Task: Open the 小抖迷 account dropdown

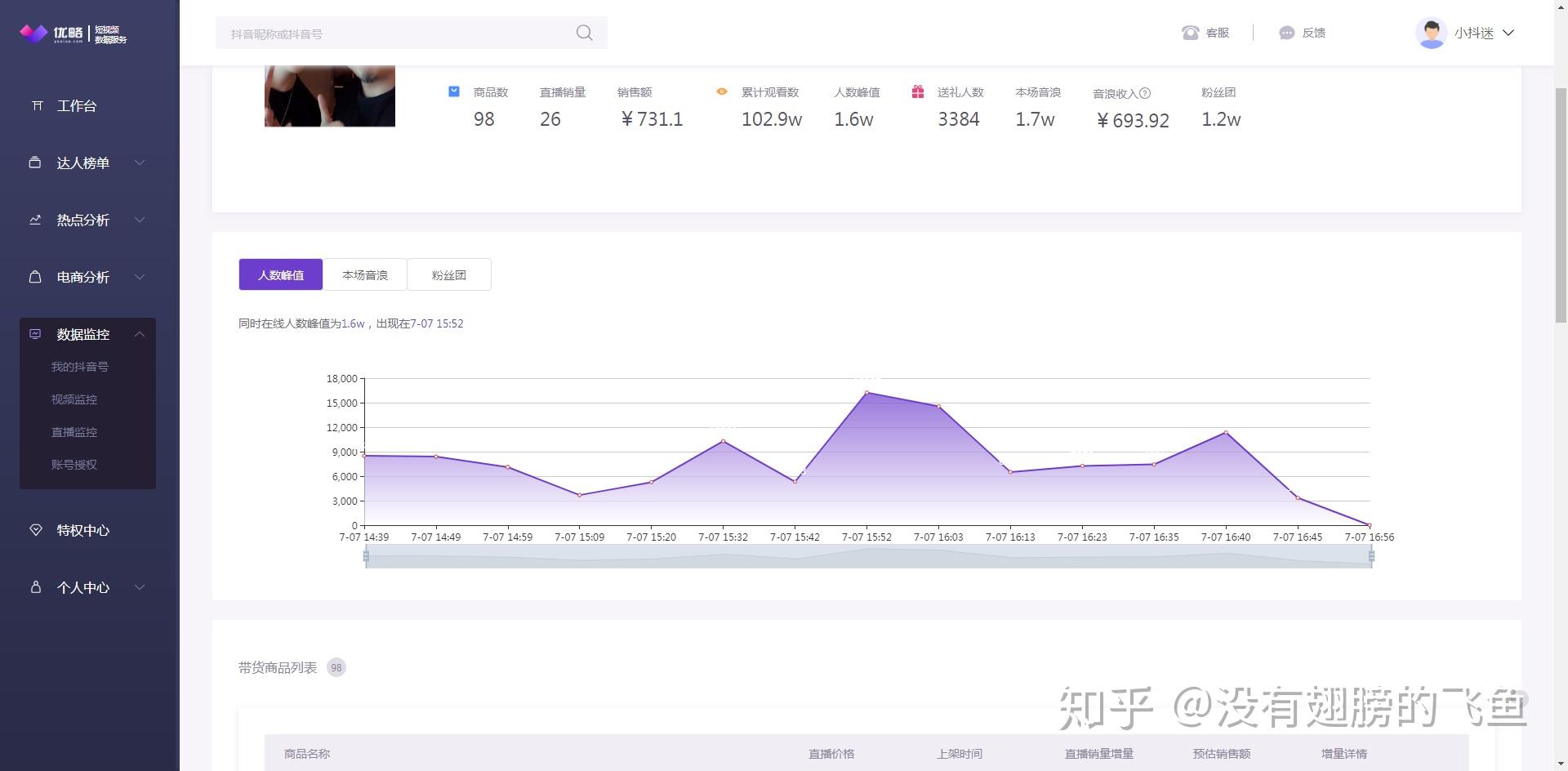Action: [1478, 33]
